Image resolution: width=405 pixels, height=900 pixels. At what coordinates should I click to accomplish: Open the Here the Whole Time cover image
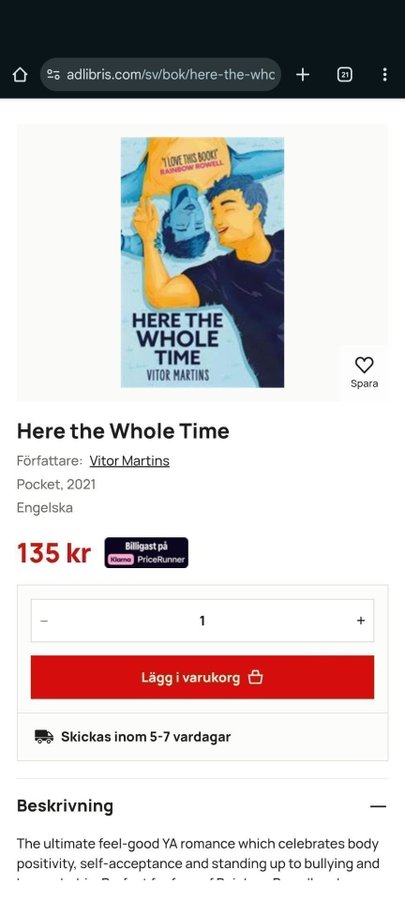coord(202,262)
